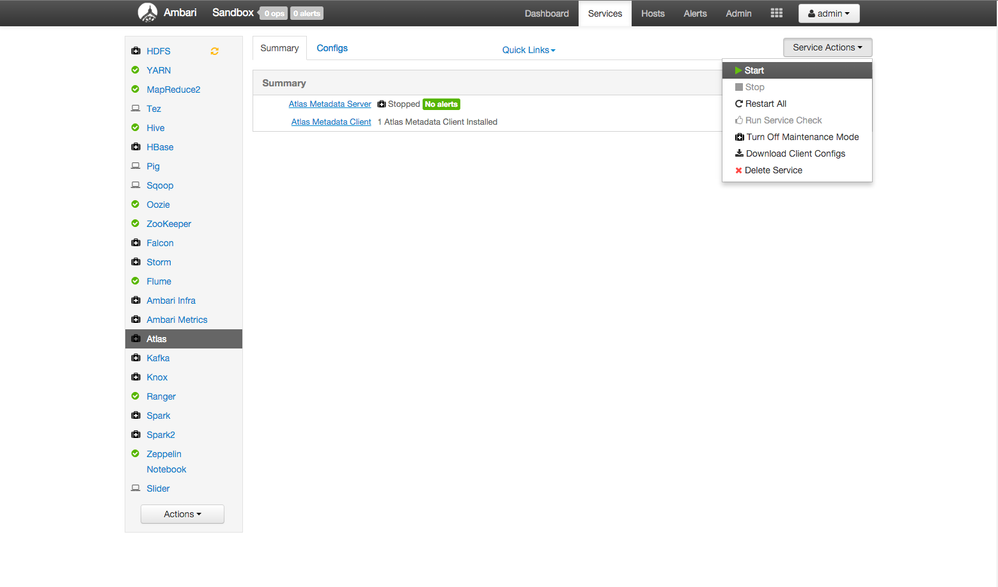Open the sidebar Actions dropdown

[x=182, y=514]
